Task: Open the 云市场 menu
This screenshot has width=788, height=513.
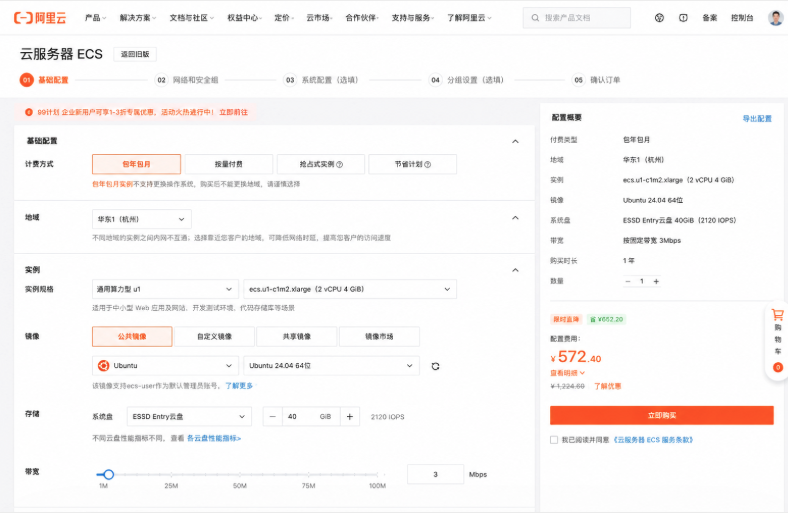Action: click(x=320, y=18)
